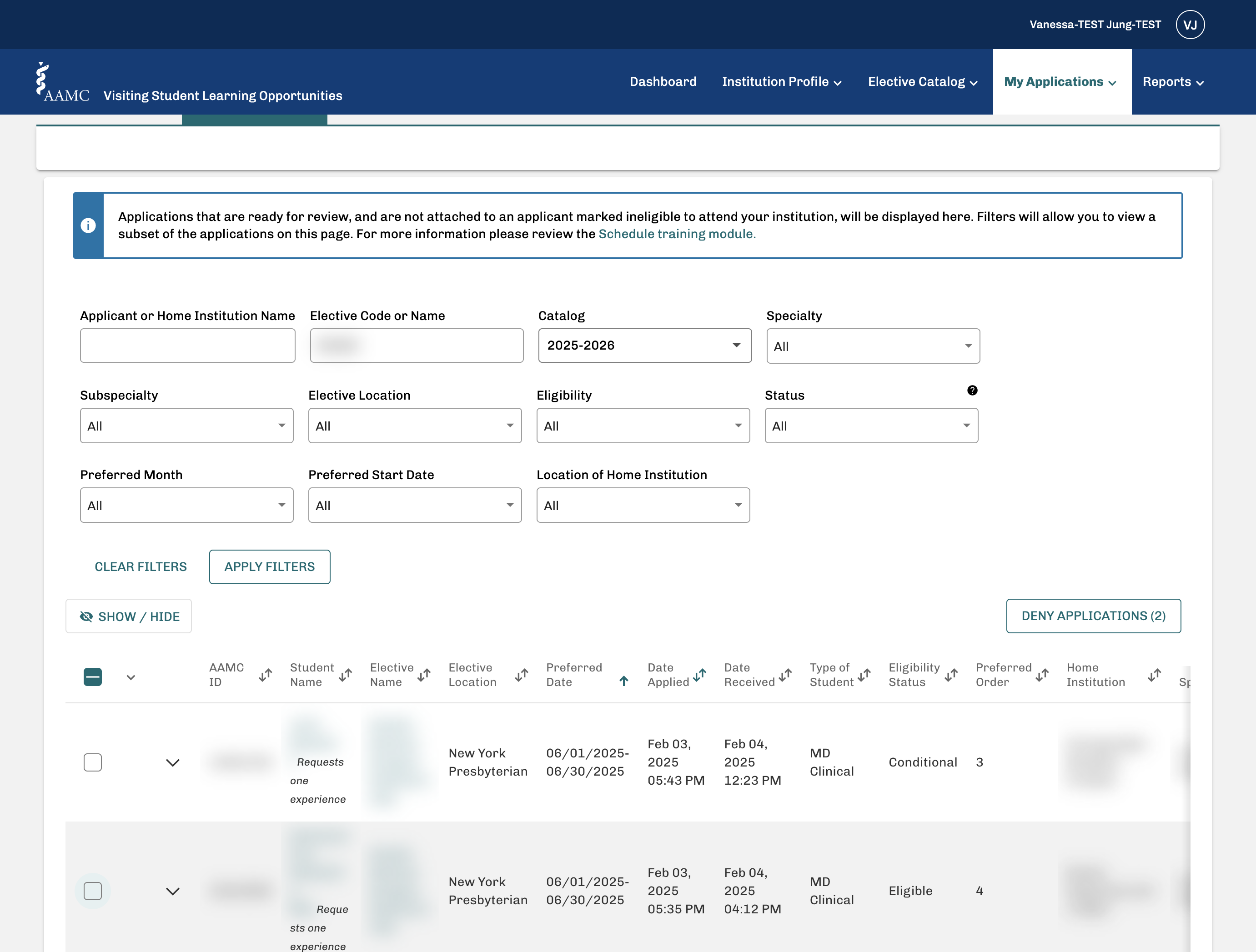This screenshot has width=1256, height=952.
Task: Click the info icon in the notice banner
Action: pos(88,225)
